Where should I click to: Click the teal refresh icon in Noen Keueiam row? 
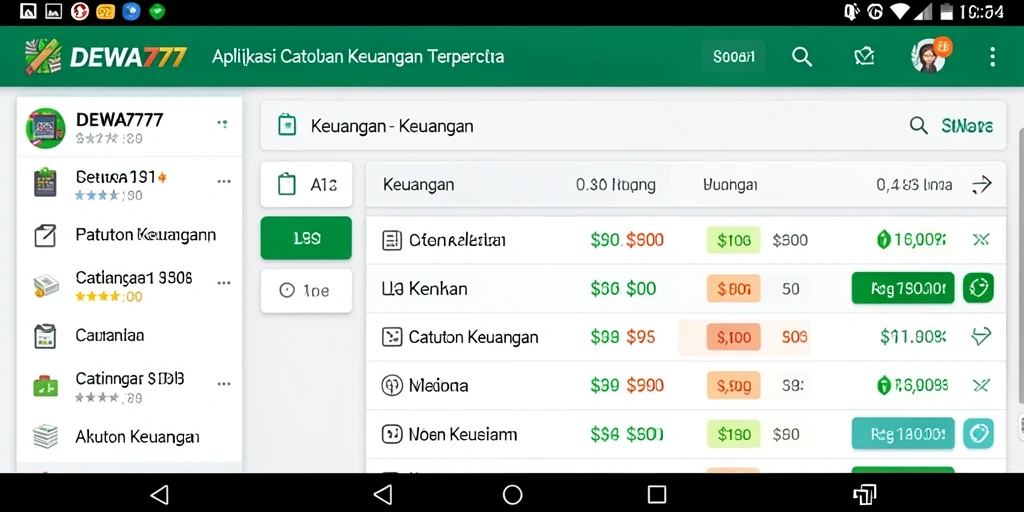[x=978, y=433]
